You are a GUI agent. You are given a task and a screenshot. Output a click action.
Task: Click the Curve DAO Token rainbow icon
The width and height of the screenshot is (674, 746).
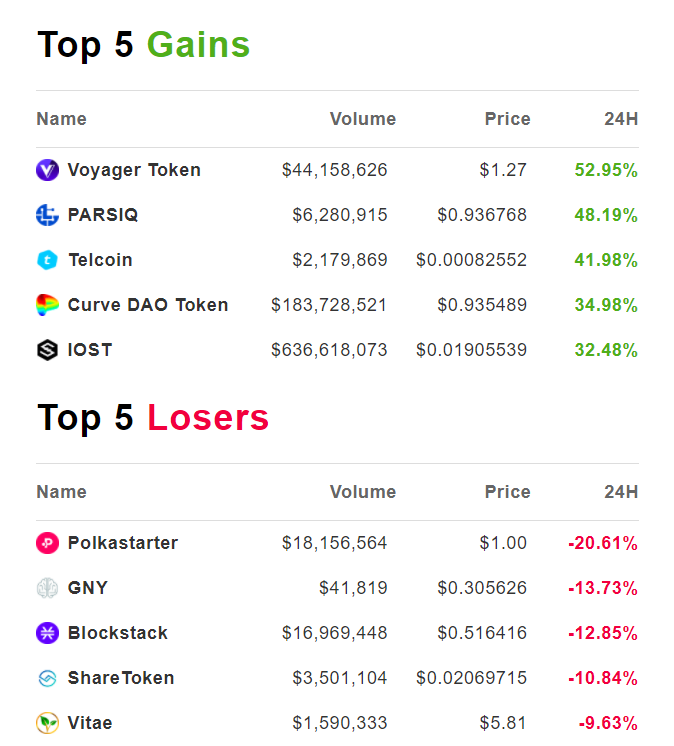(x=47, y=305)
